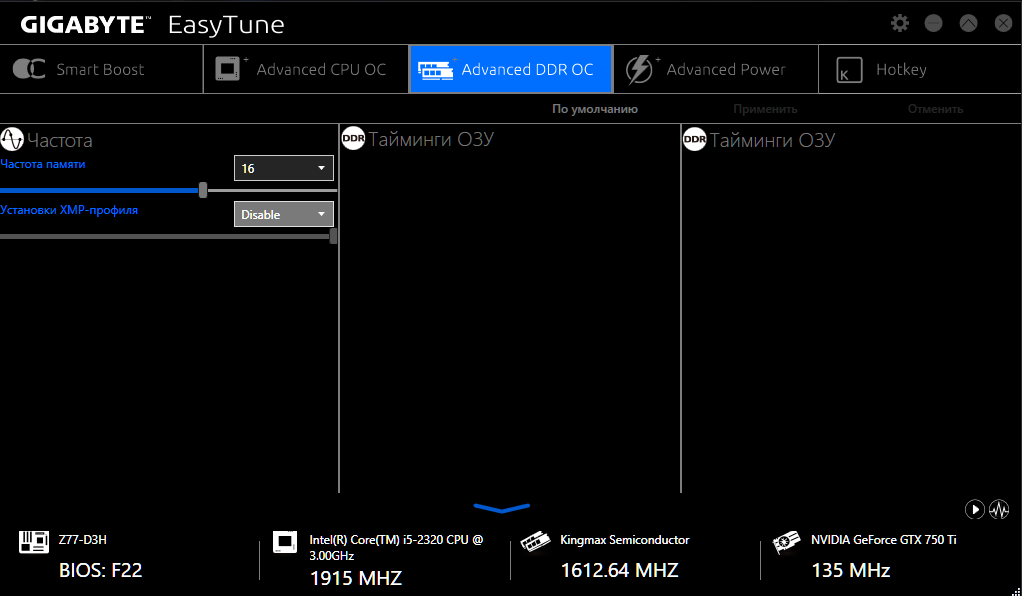Click the Z77-D3H motherboard name
This screenshot has width=1022, height=596.
pyautogui.click(x=83, y=540)
